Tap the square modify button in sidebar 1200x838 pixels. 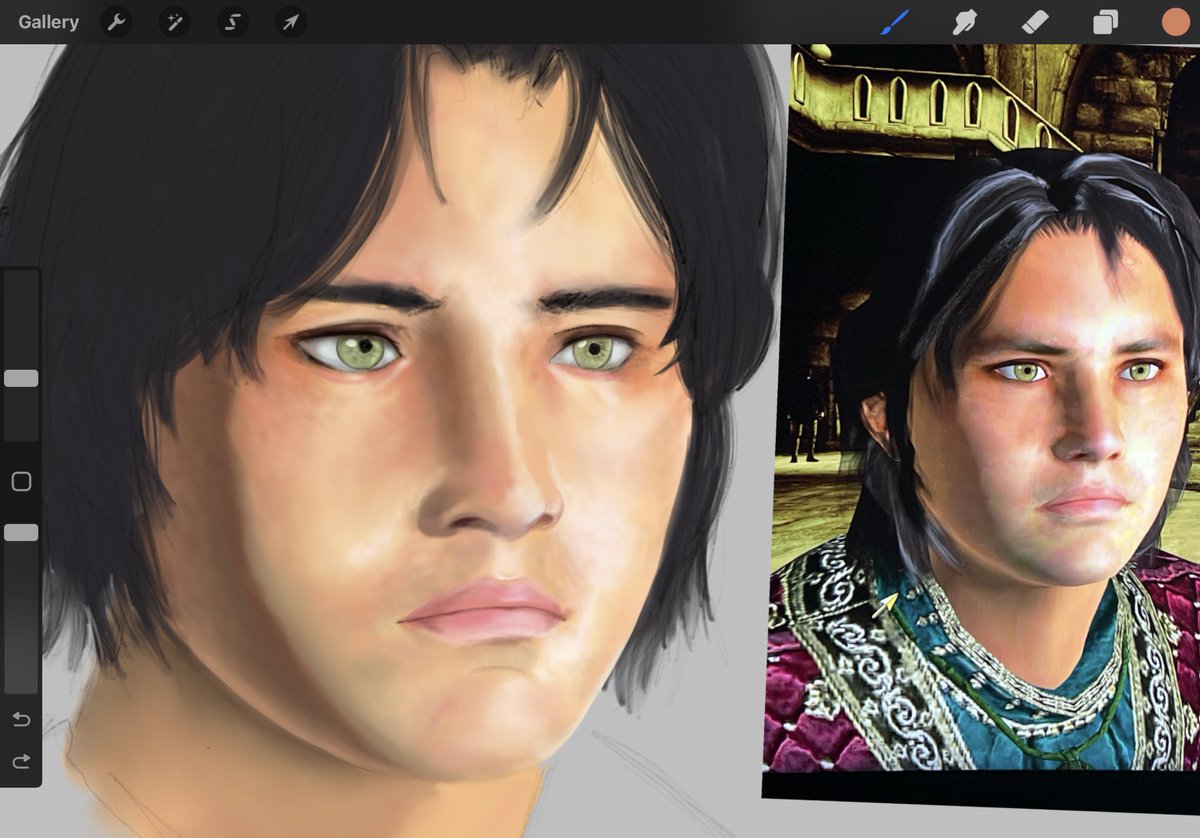[21, 482]
